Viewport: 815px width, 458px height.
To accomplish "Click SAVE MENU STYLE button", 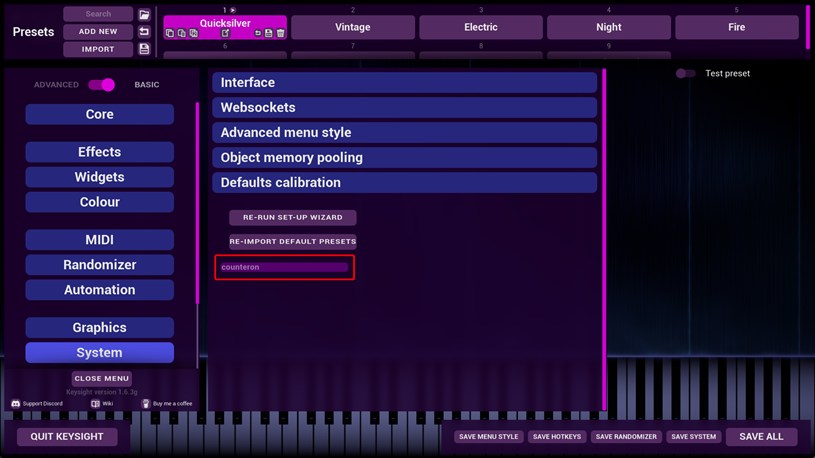I will click(489, 437).
